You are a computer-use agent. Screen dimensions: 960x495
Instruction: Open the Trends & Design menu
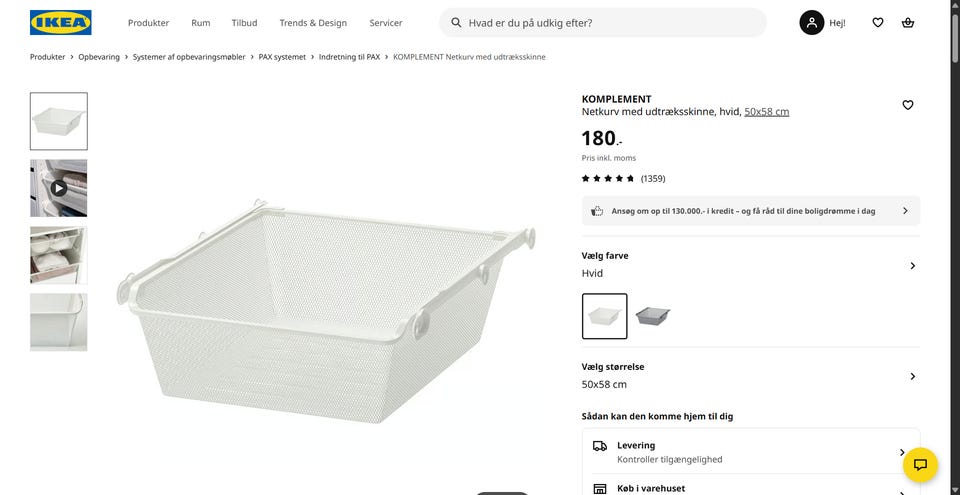tap(313, 22)
